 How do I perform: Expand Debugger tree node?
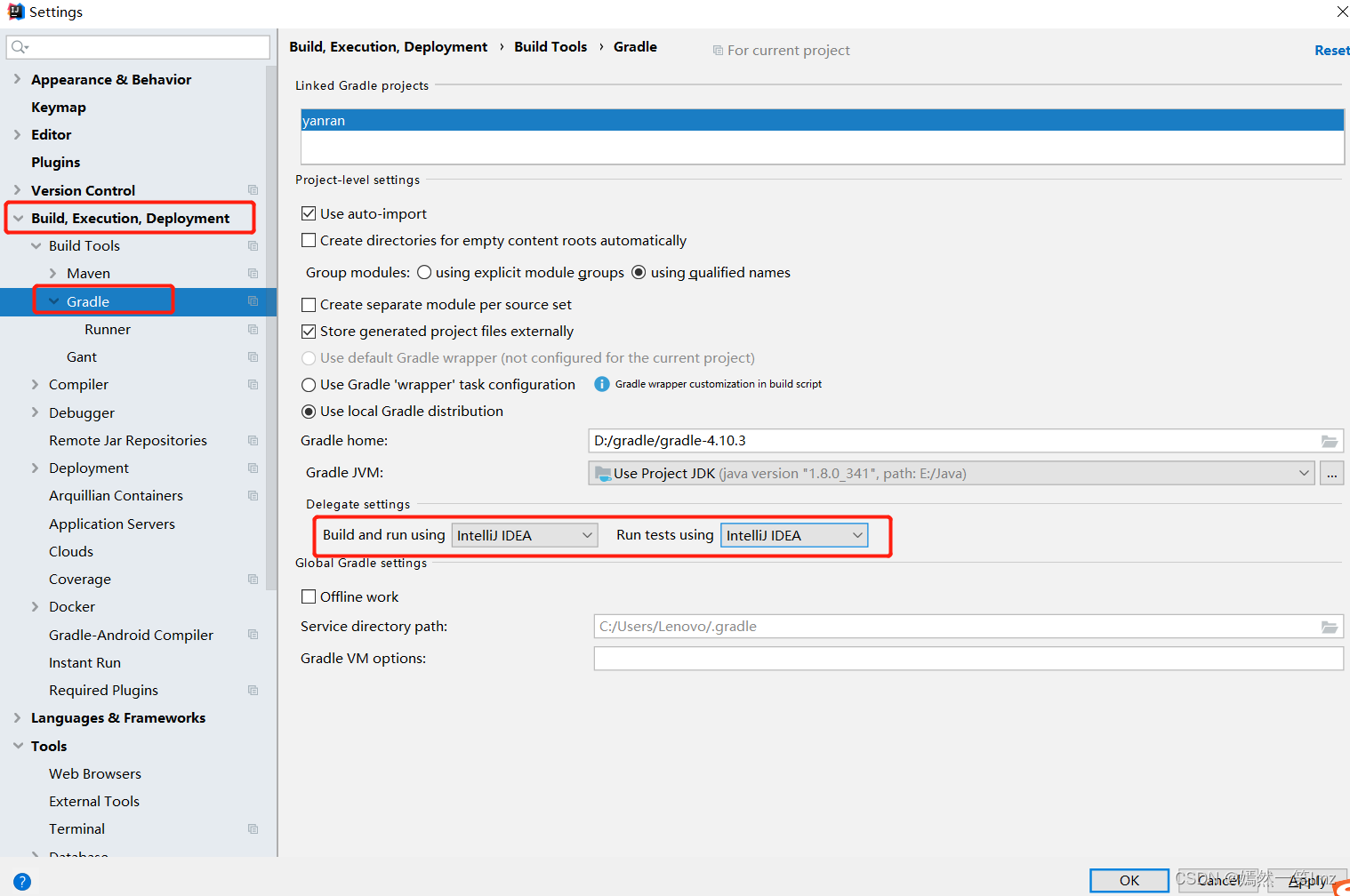tap(35, 412)
